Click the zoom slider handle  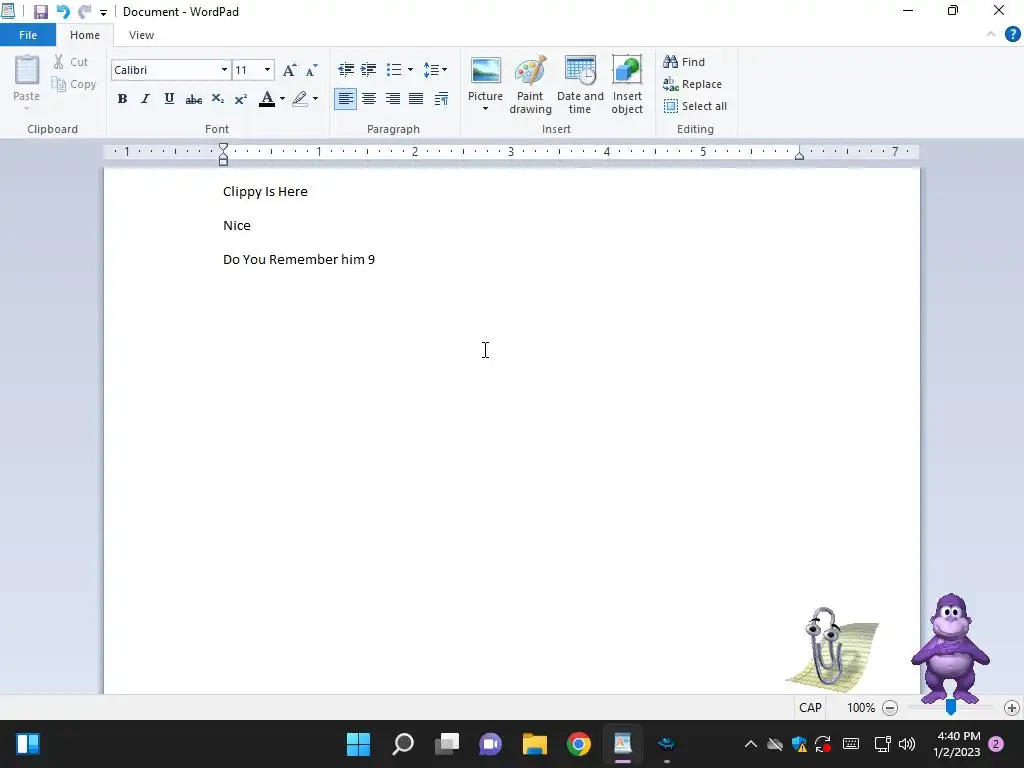tap(951, 707)
